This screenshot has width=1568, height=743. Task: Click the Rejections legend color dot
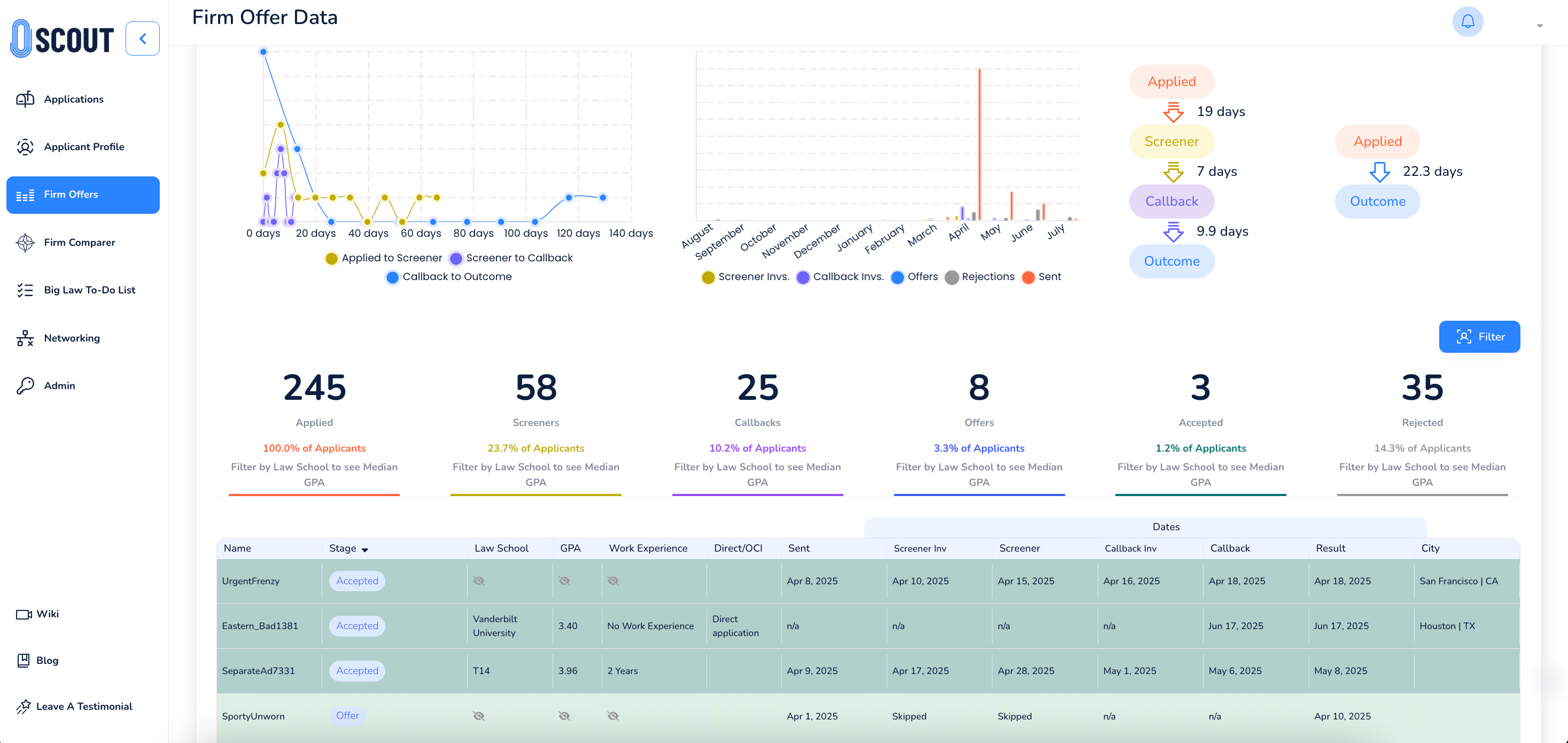(x=951, y=277)
